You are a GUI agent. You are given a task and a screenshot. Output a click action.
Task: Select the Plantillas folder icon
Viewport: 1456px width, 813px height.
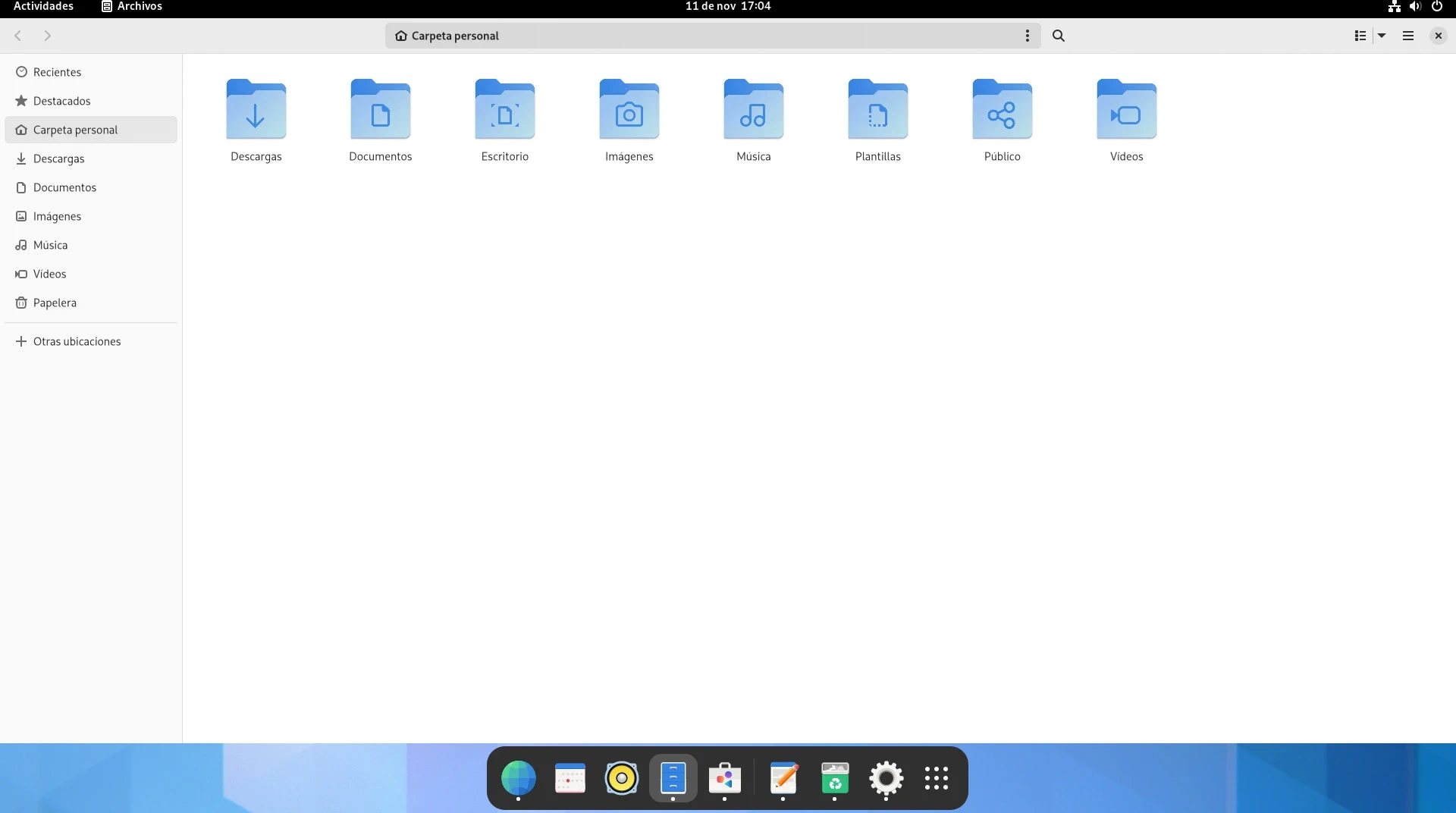(x=878, y=111)
